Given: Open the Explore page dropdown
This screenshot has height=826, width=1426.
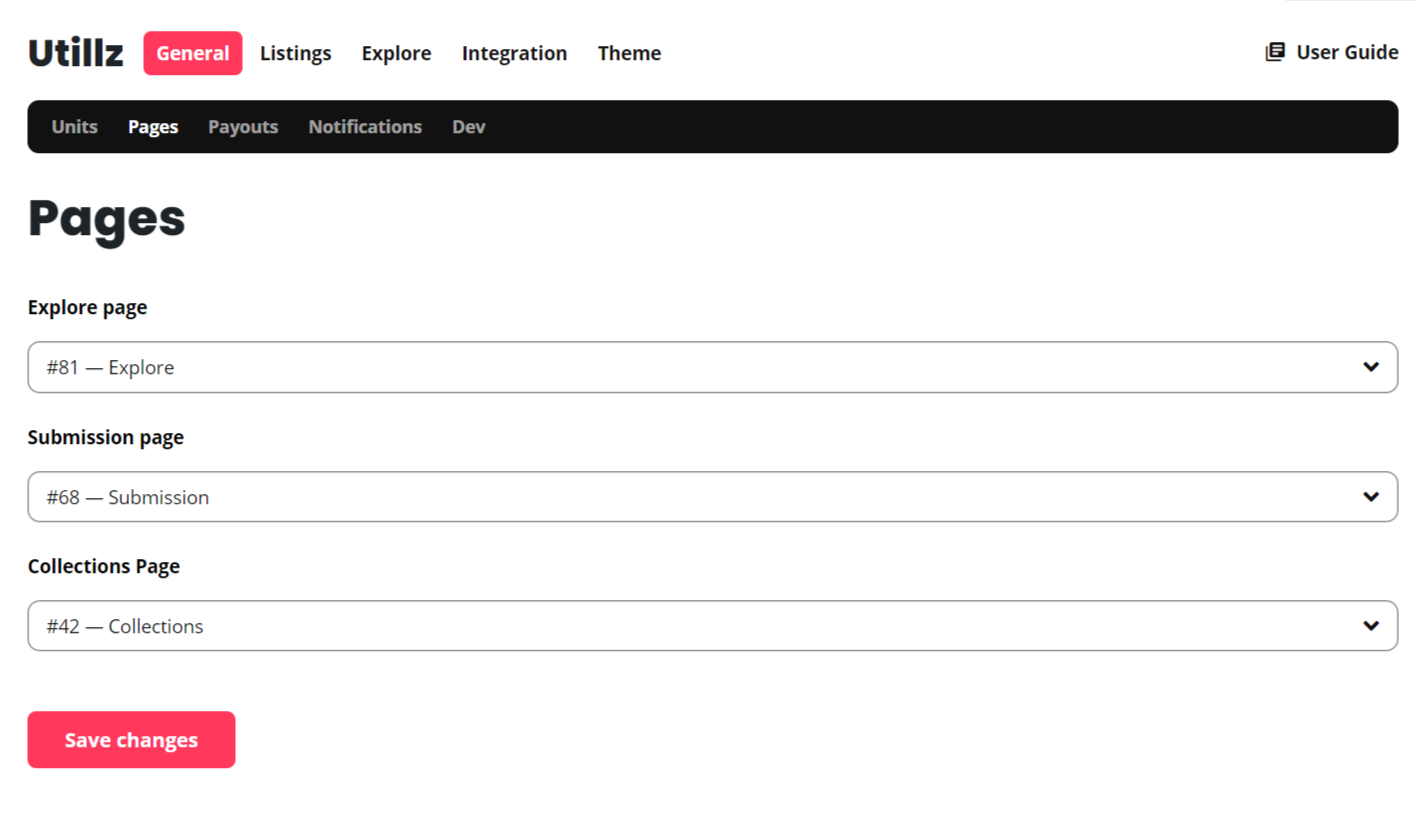Looking at the screenshot, I should pyautogui.click(x=713, y=367).
